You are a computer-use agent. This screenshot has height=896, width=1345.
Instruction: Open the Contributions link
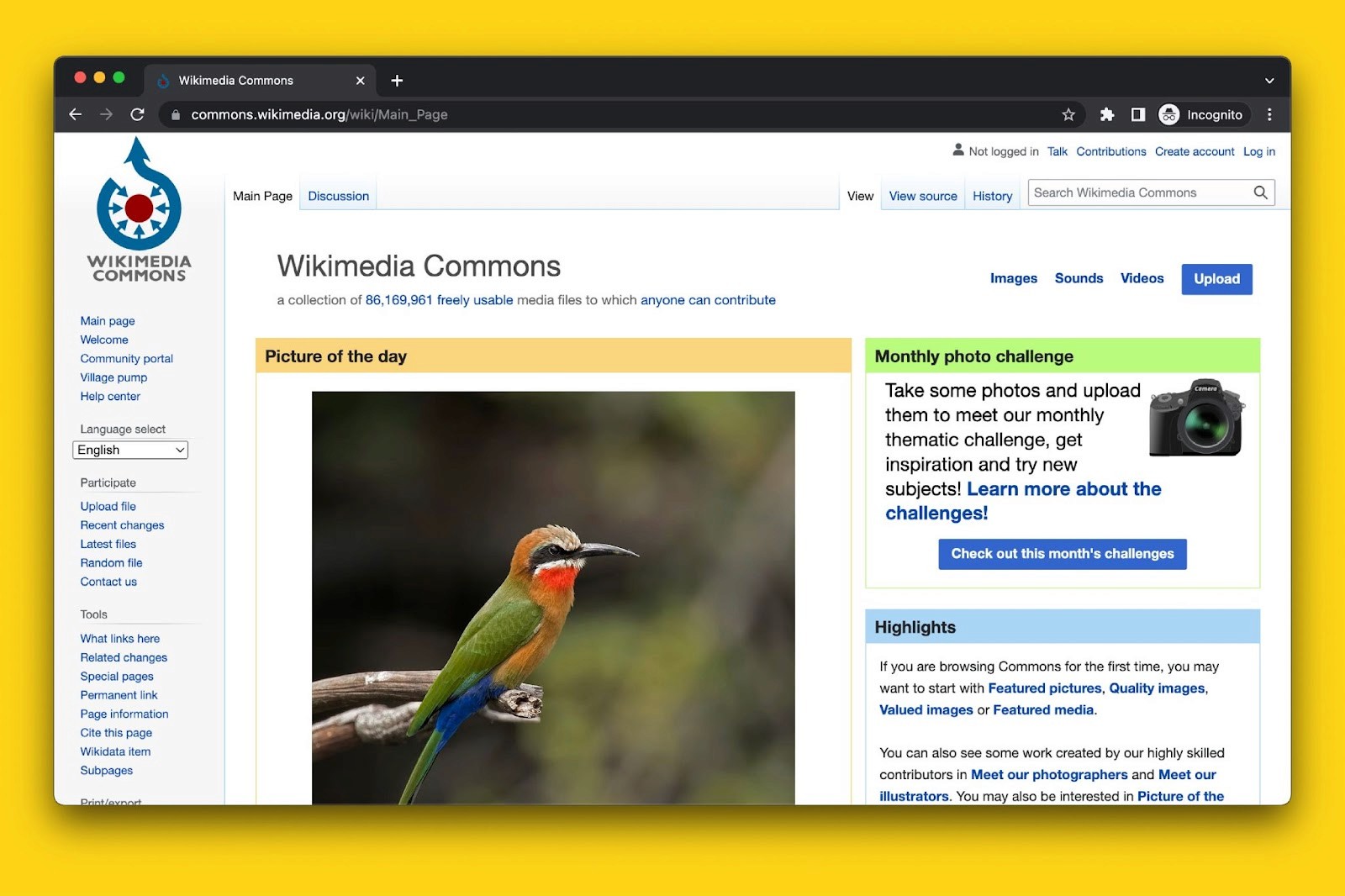pos(1111,151)
